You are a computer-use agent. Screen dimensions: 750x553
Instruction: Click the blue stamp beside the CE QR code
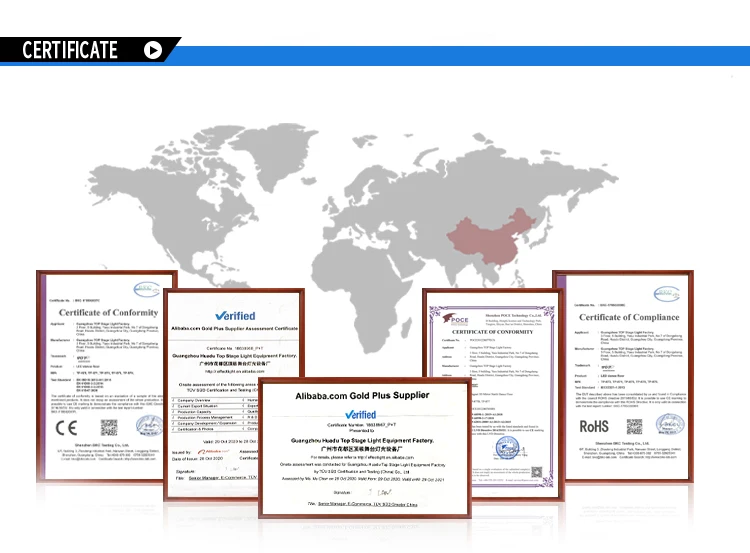148,425
